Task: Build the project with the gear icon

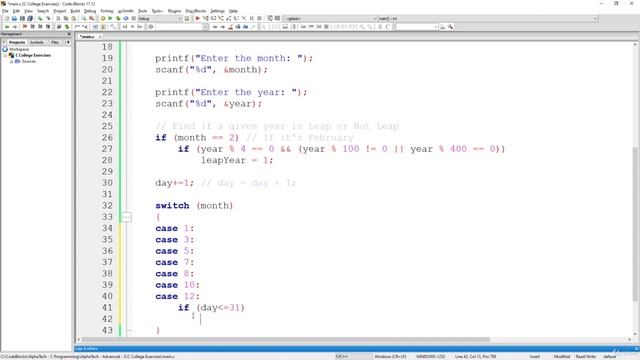Action: coord(103,18)
